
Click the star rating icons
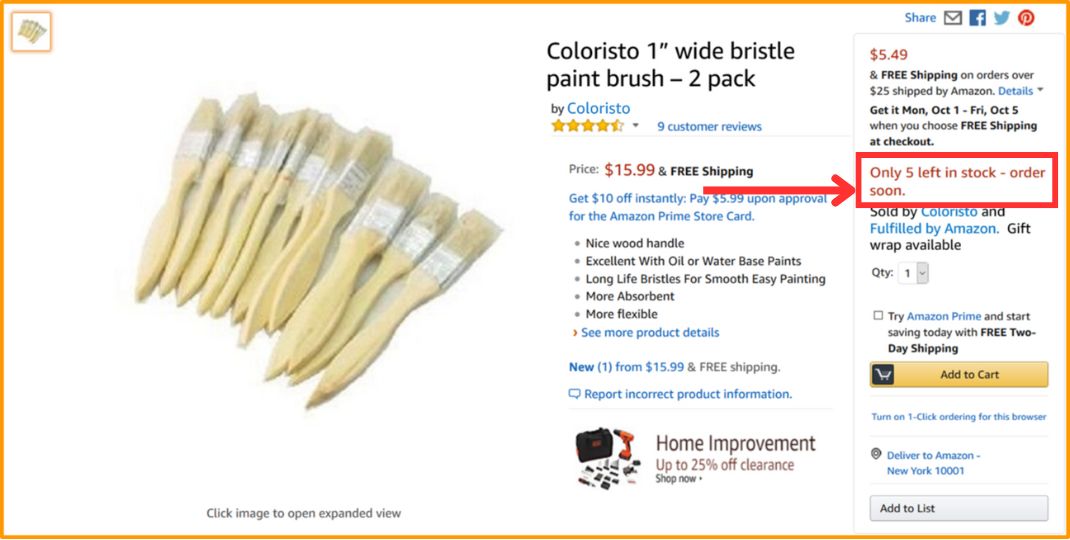588,126
